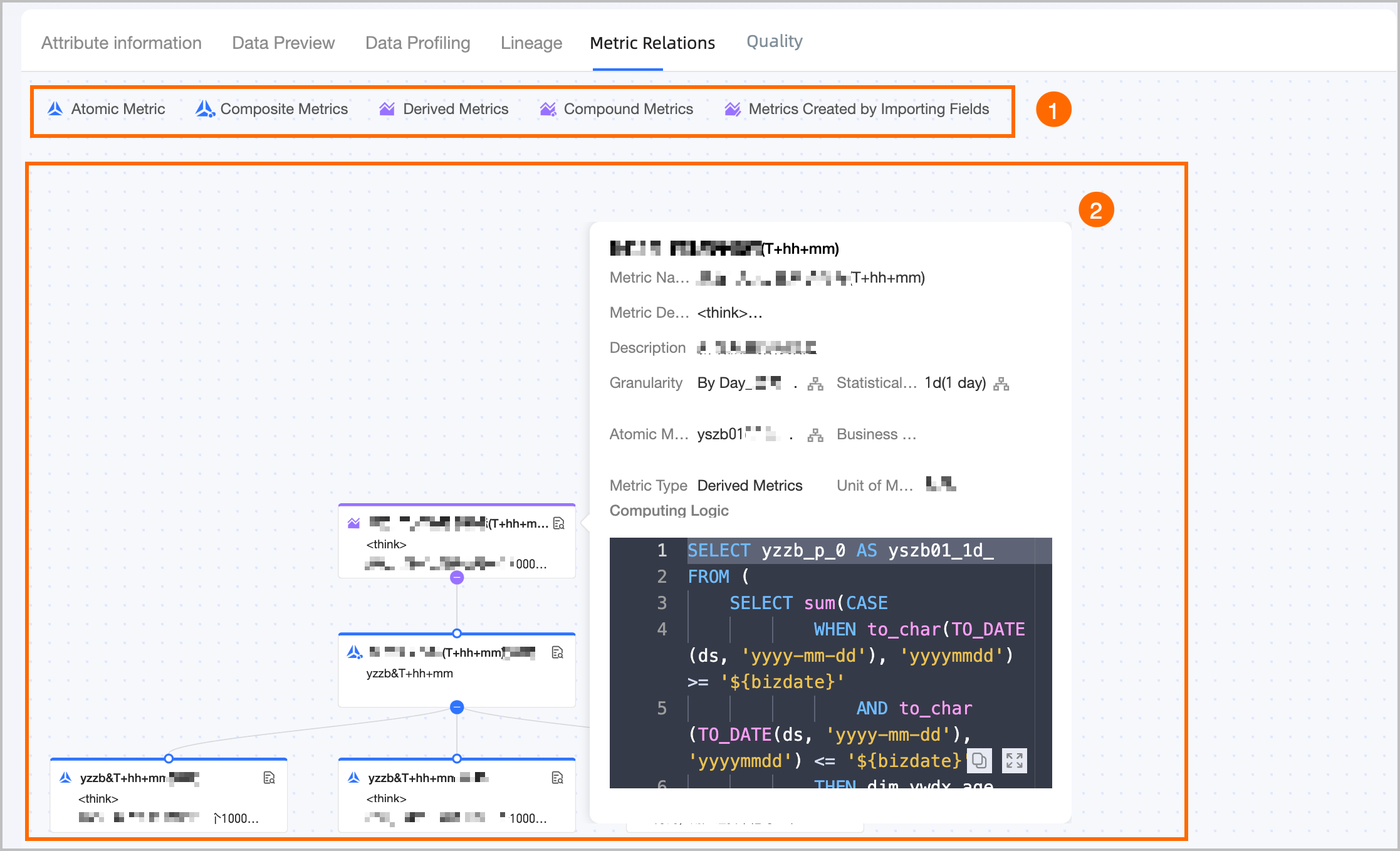This screenshot has height=851, width=1400.
Task: Copy the computing logic code
Action: coord(979,761)
